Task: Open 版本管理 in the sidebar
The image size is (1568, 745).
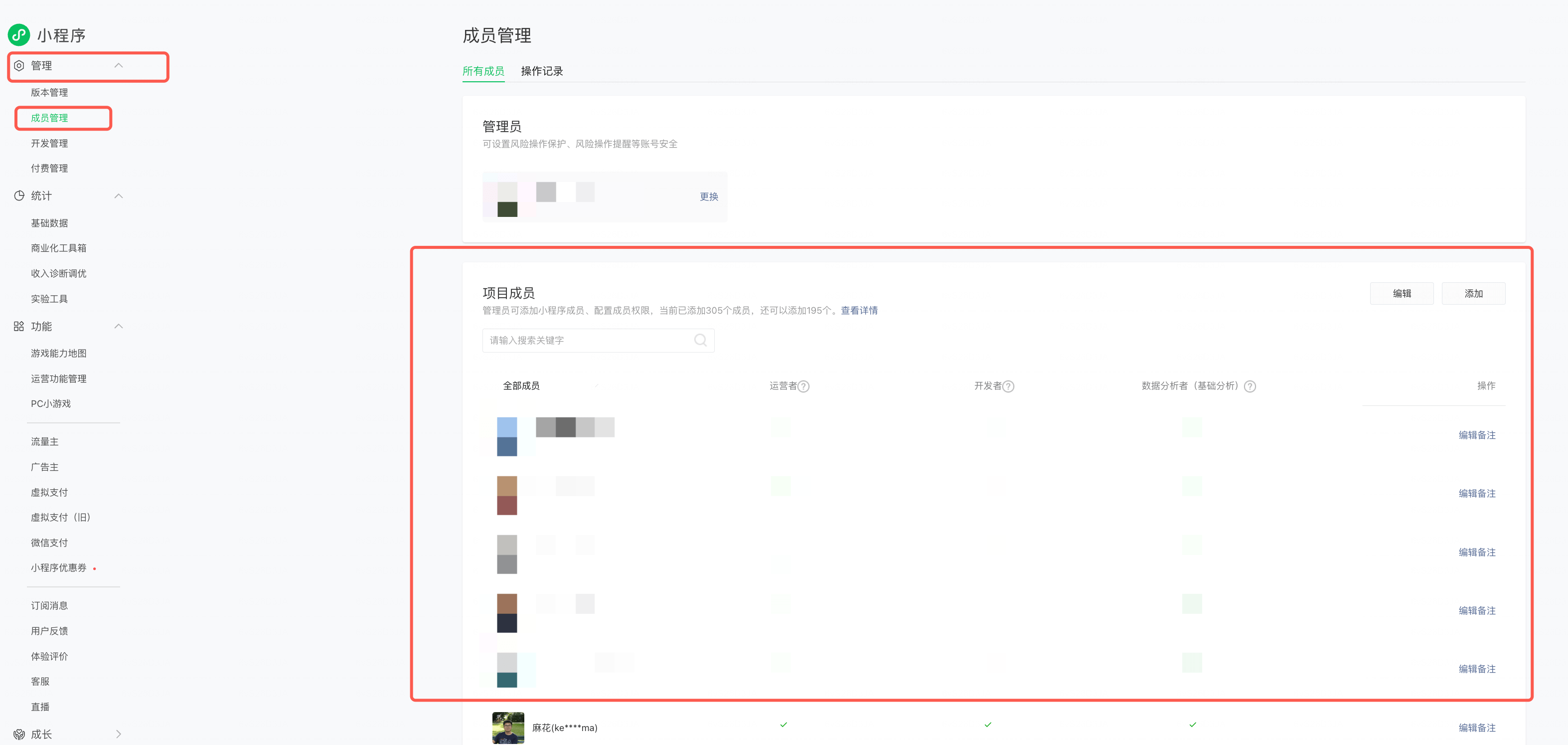Action: (x=49, y=93)
